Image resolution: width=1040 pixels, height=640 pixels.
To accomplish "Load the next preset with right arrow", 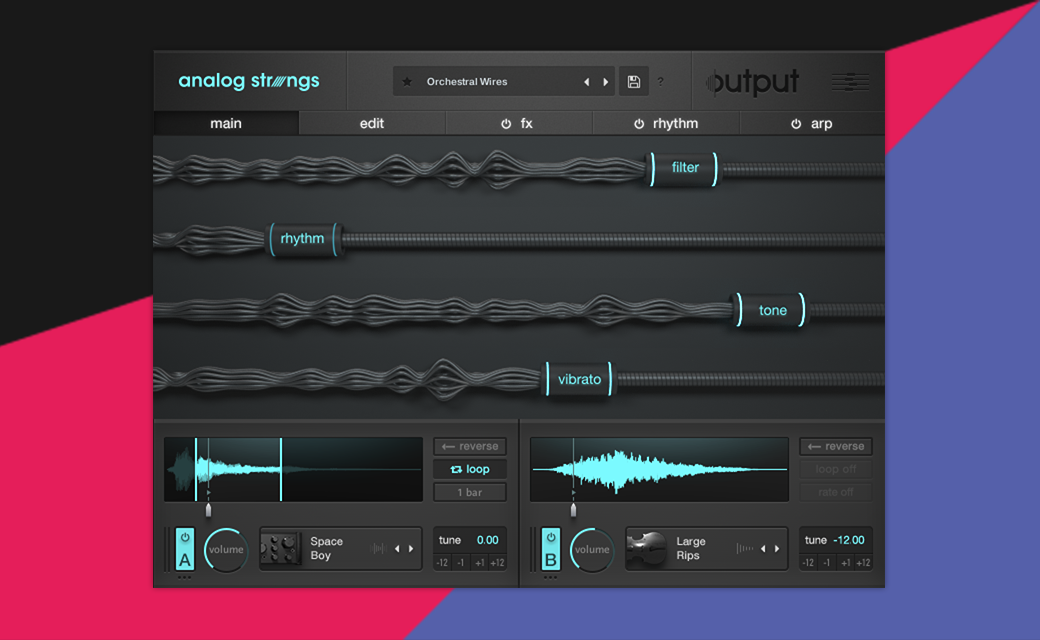I will [x=606, y=82].
